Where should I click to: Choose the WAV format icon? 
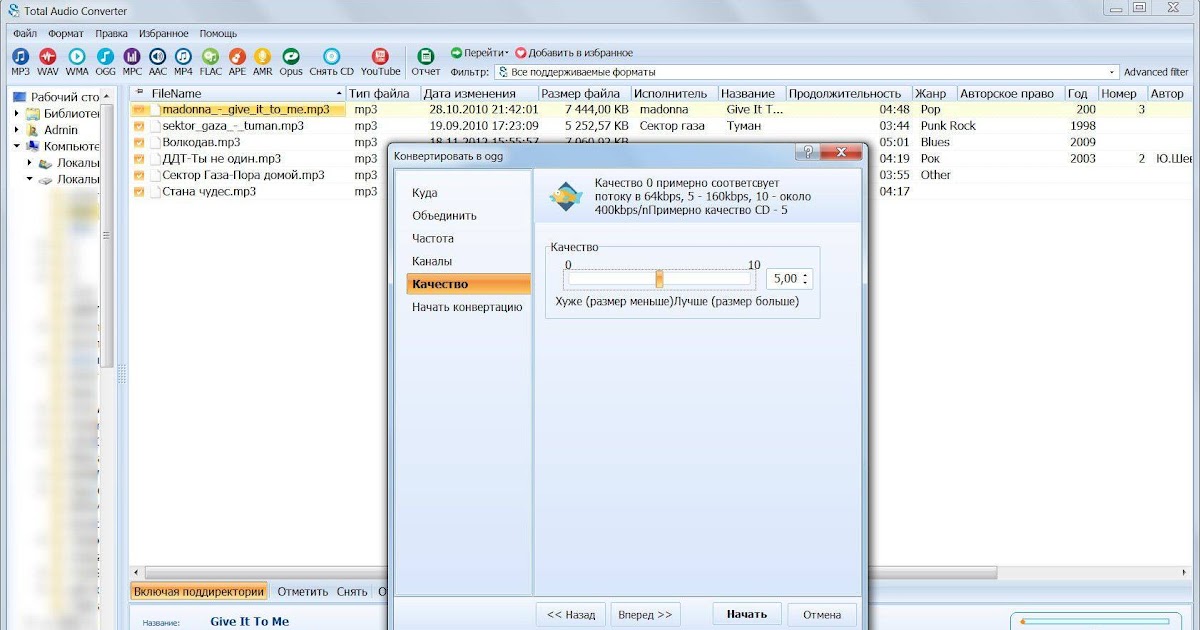48,57
